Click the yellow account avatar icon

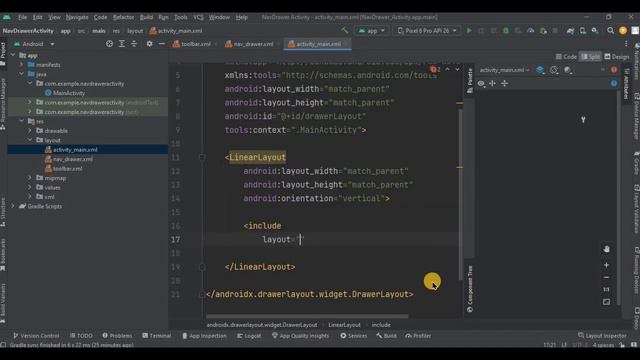coord(623,31)
